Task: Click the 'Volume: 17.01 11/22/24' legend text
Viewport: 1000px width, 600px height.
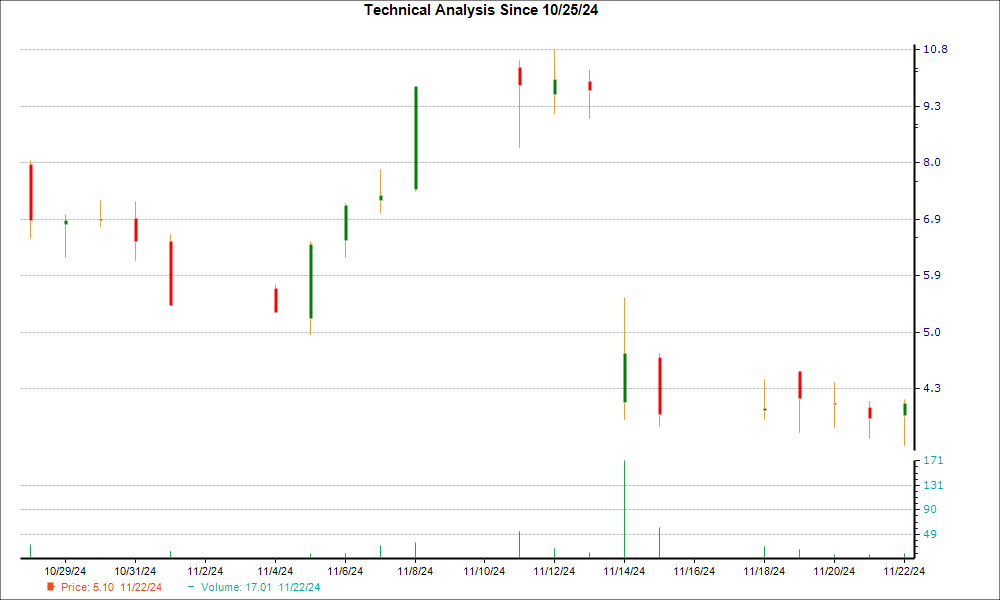Action: (x=260, y=587)
